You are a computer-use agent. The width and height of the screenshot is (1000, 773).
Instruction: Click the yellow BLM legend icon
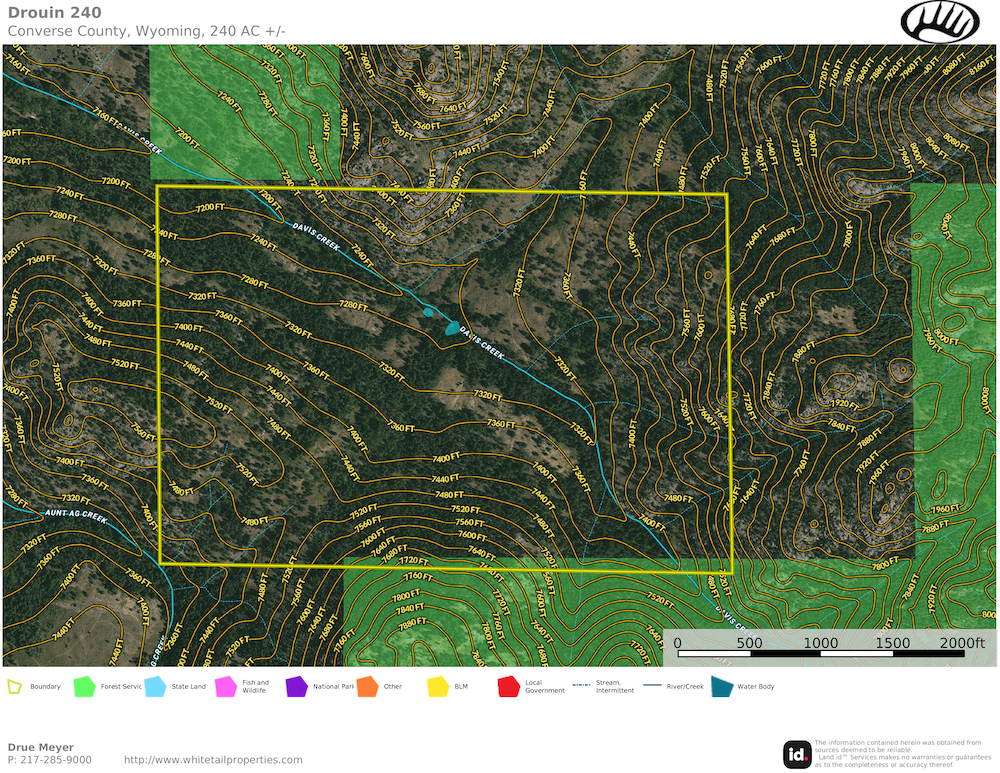tap(438, 687)
